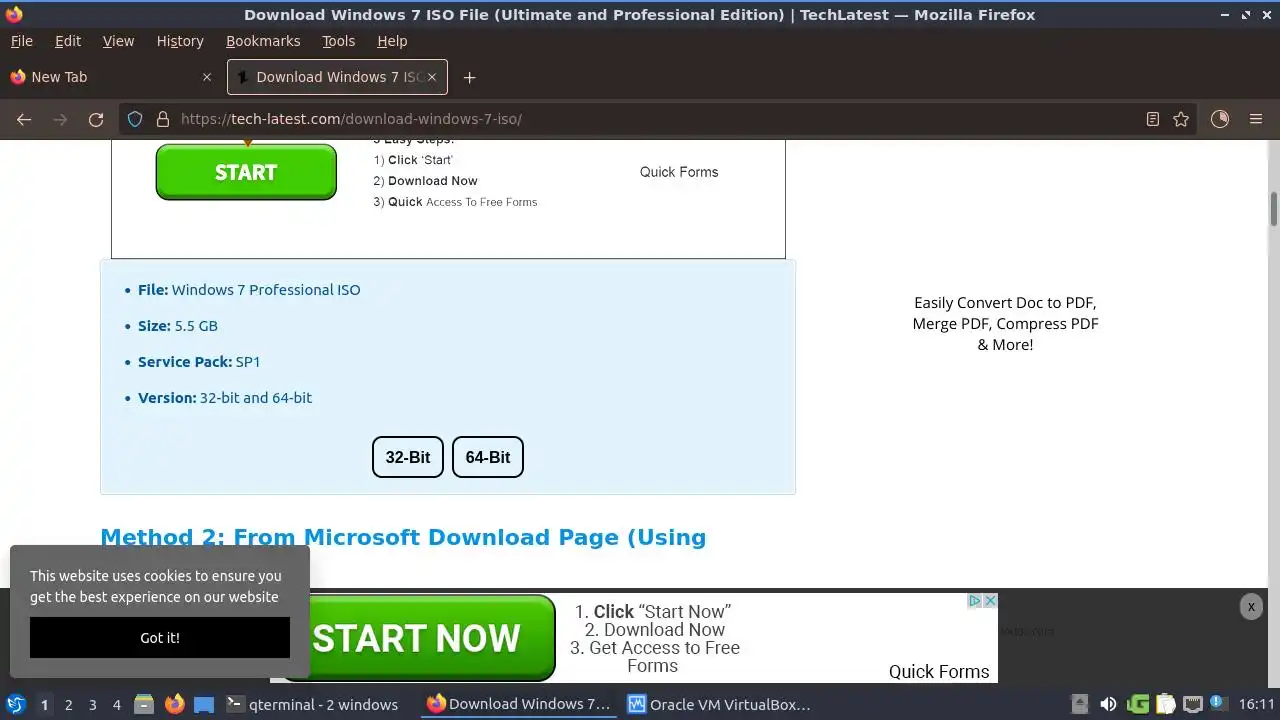This screenshot has width=1280, height=720.
Task: Switch to Oracle VM VirtualBox taskbar entry
Action: pos(719,704)
